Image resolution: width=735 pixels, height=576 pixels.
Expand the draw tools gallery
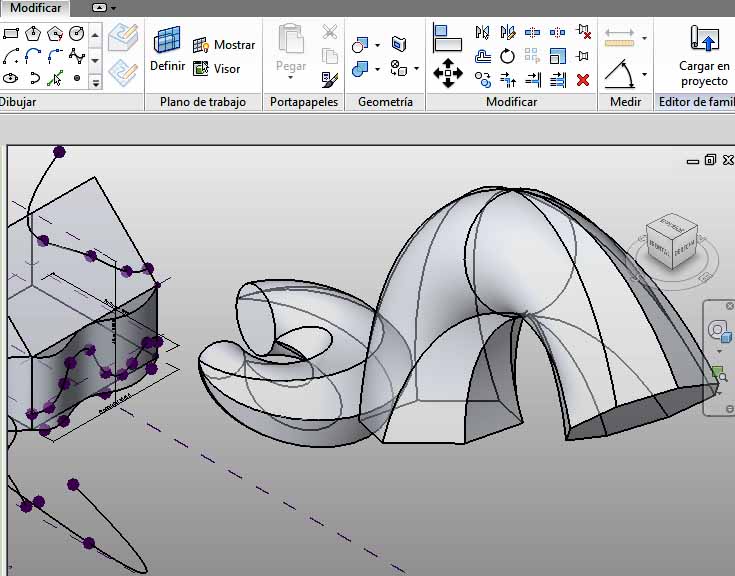point(95,83)
